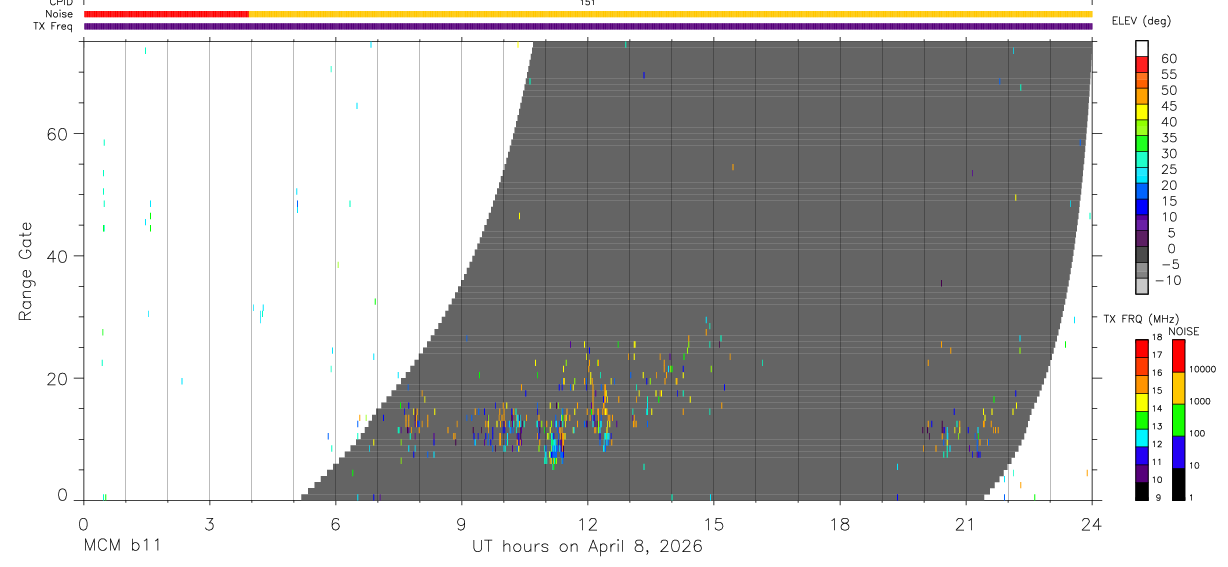1228x567 pixels.
Task: Click the 21 tick on UT hours axis
Action: (x=966, y=524)
